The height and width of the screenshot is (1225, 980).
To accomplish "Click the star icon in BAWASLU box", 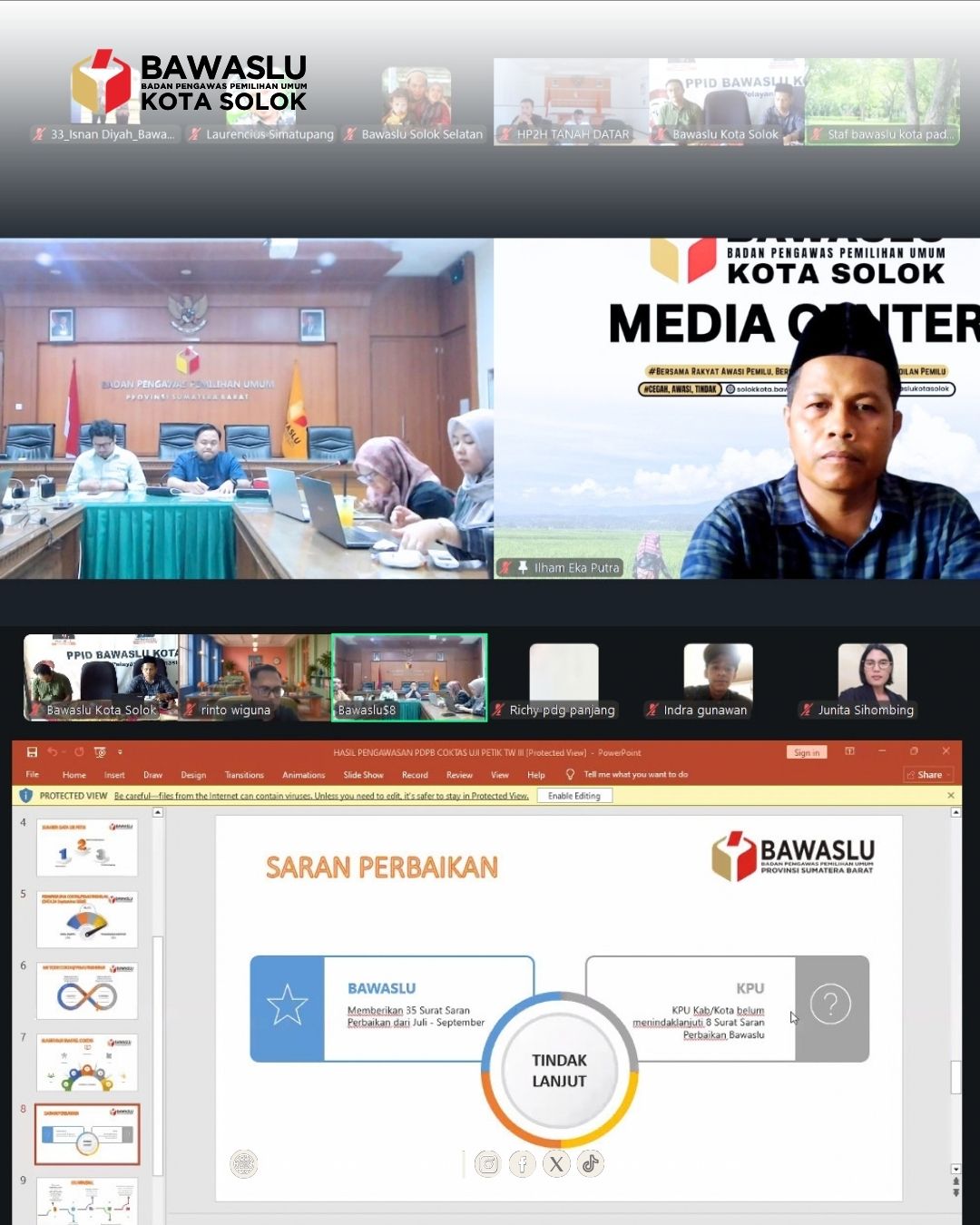I will pyautogui.click(x=288, y=1005).
